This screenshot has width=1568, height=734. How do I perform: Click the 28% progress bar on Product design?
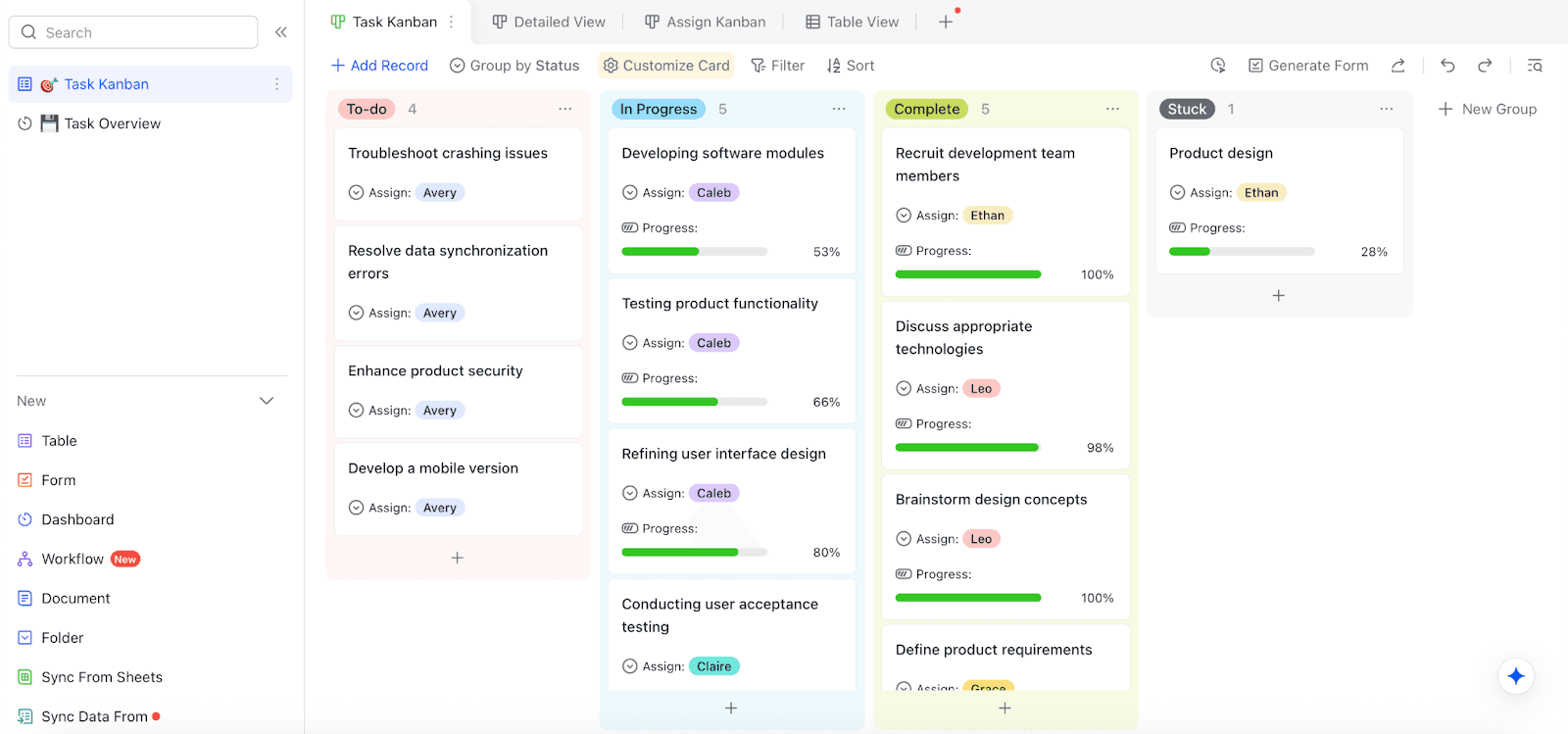[1243, 252]
